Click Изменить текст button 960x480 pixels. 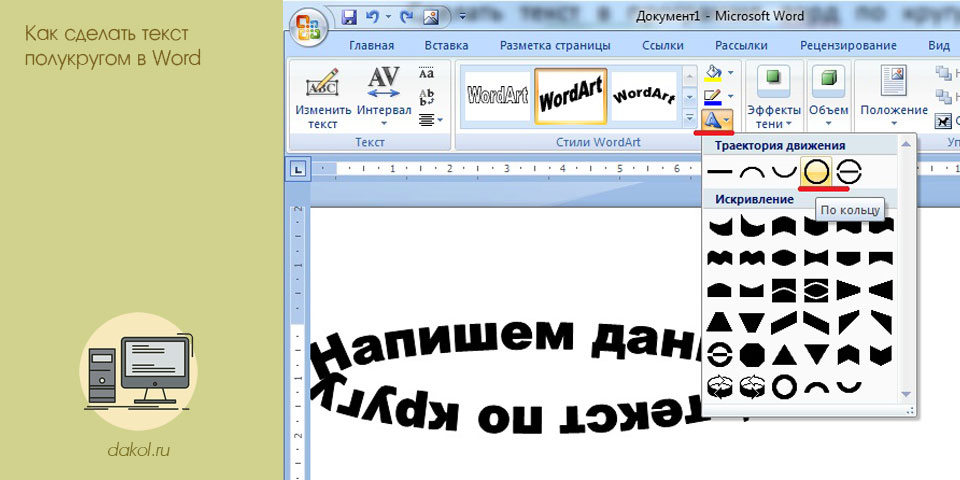323,98
